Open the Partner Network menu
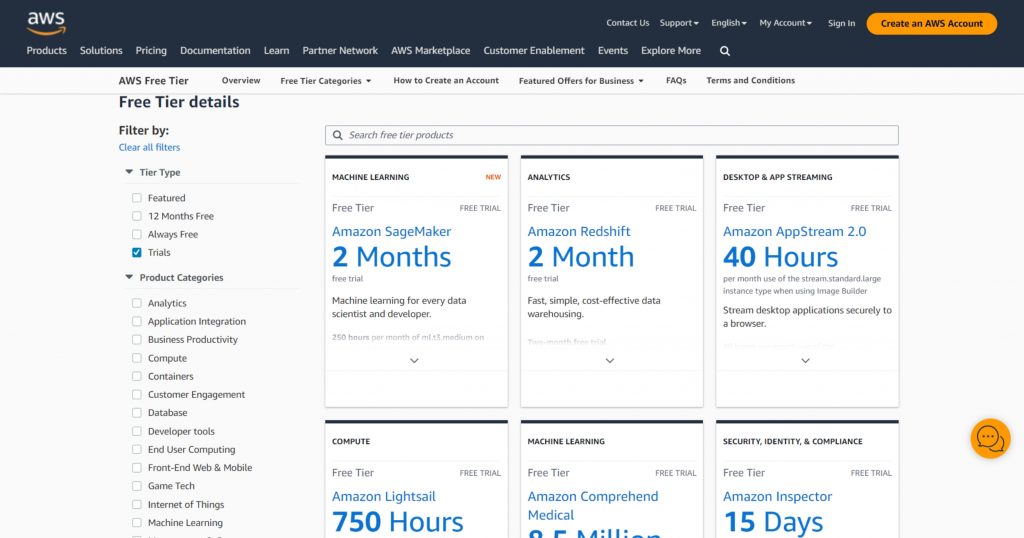1024x538 pixels. (x=340, y=50)
